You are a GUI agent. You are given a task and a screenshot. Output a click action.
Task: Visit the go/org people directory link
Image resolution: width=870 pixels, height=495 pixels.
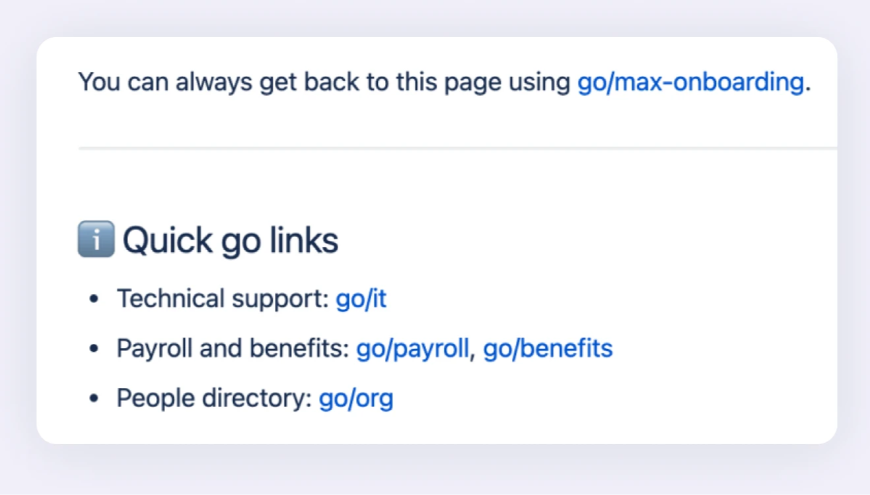click(356, 399)
